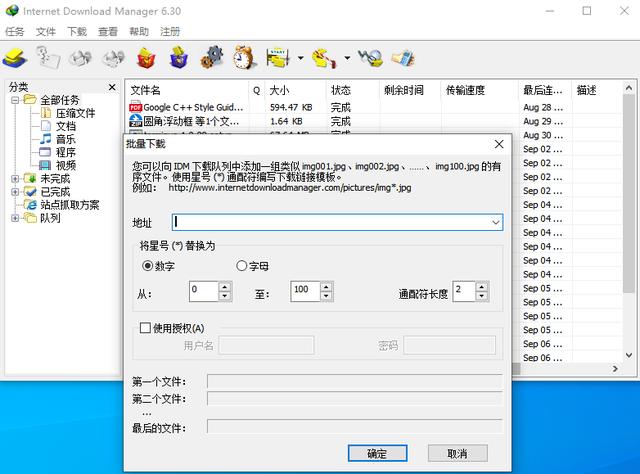Image resolution: width=640 pixels, height=474 pixels.
Task: Increase the 从 start number spinner
Action: (x=224, y=287)
